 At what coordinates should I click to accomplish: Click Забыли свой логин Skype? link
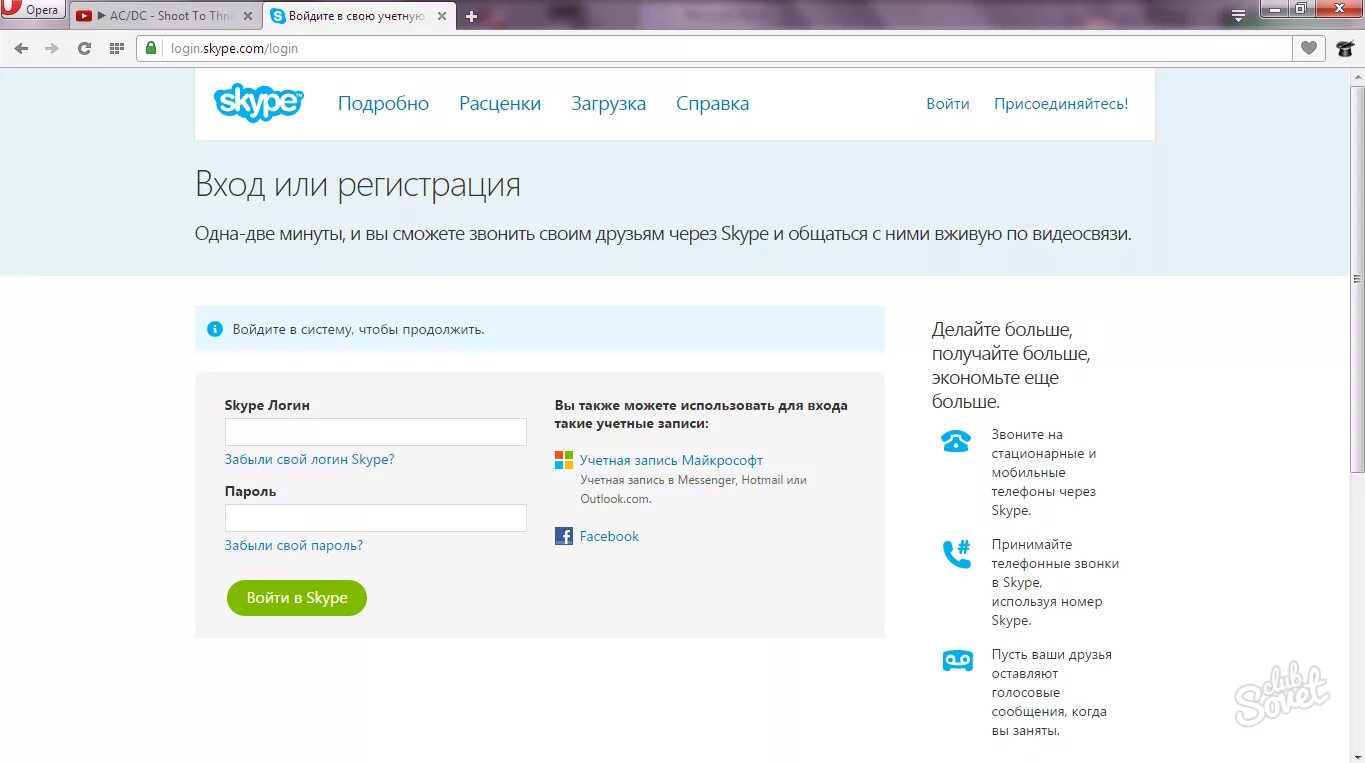point(310,459)
